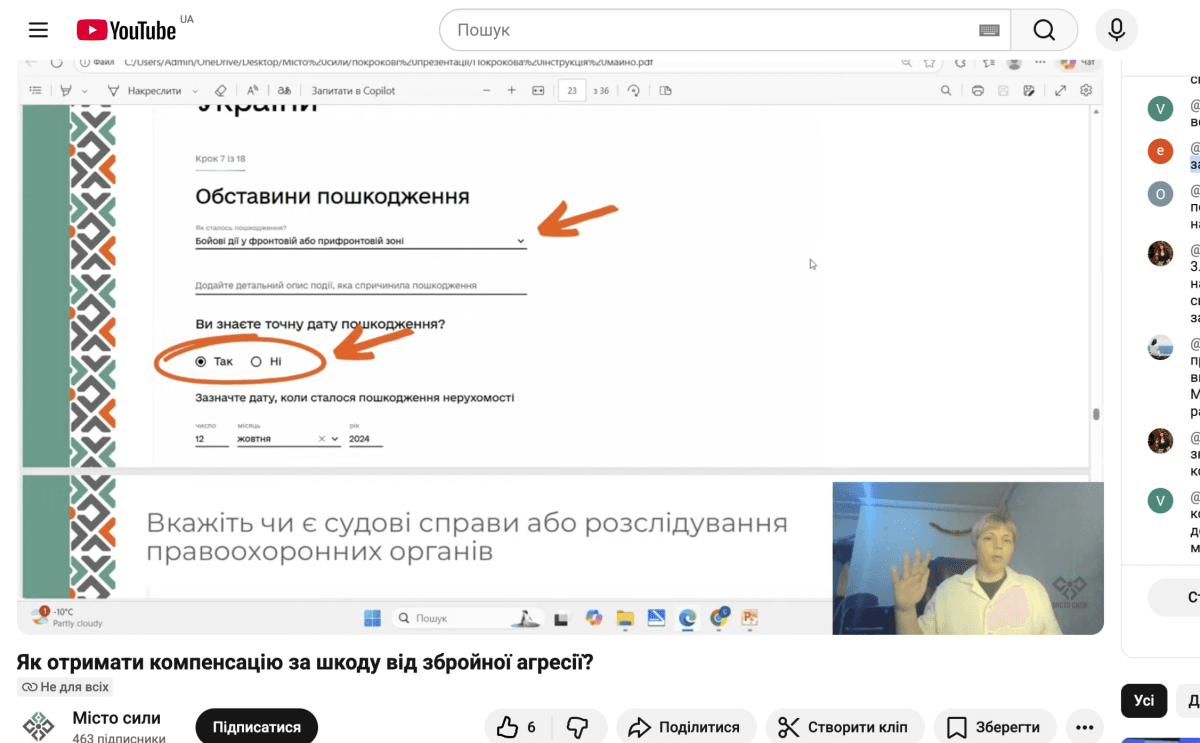
Task: Select the "Так" radio button
Action: (201, 361)
